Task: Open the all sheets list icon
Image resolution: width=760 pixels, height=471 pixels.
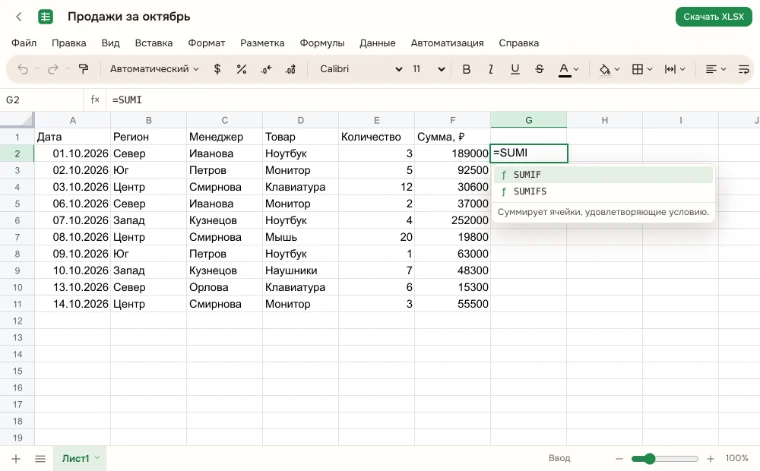Action: (x=40, y=458)
